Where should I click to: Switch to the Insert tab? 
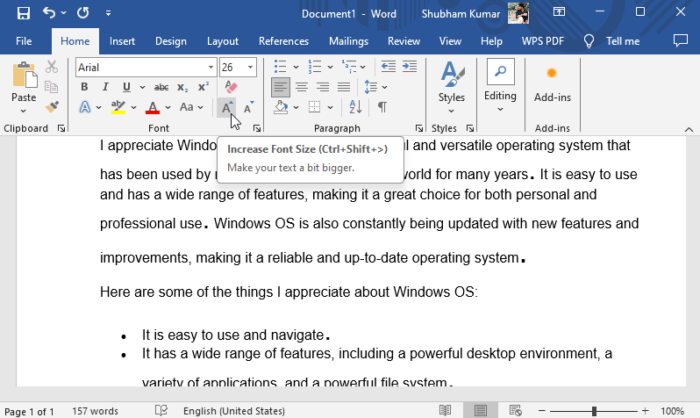(x=122, y=41)
